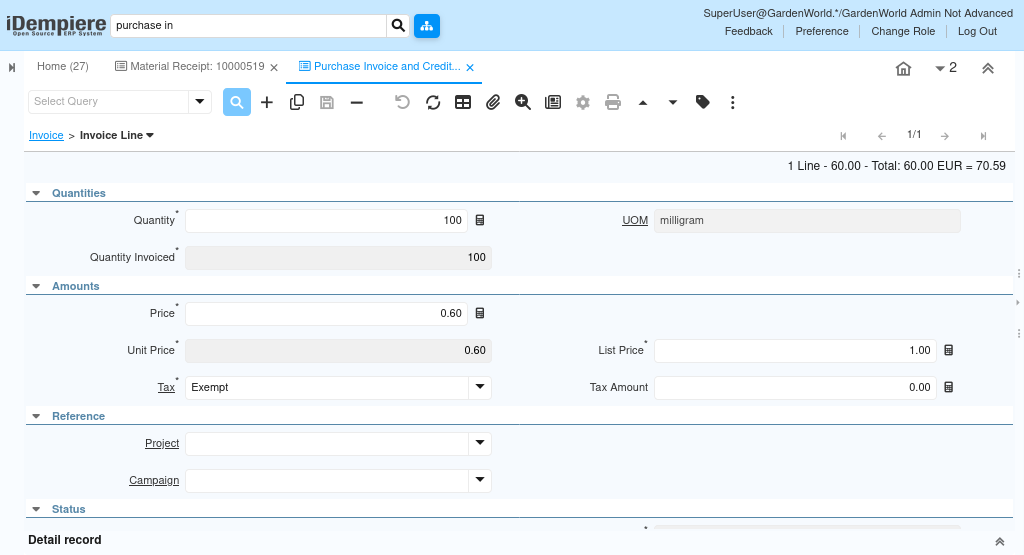
Task: Open the Project dropdown arrow
Action: pyautogui.click(x=480, y=443)
